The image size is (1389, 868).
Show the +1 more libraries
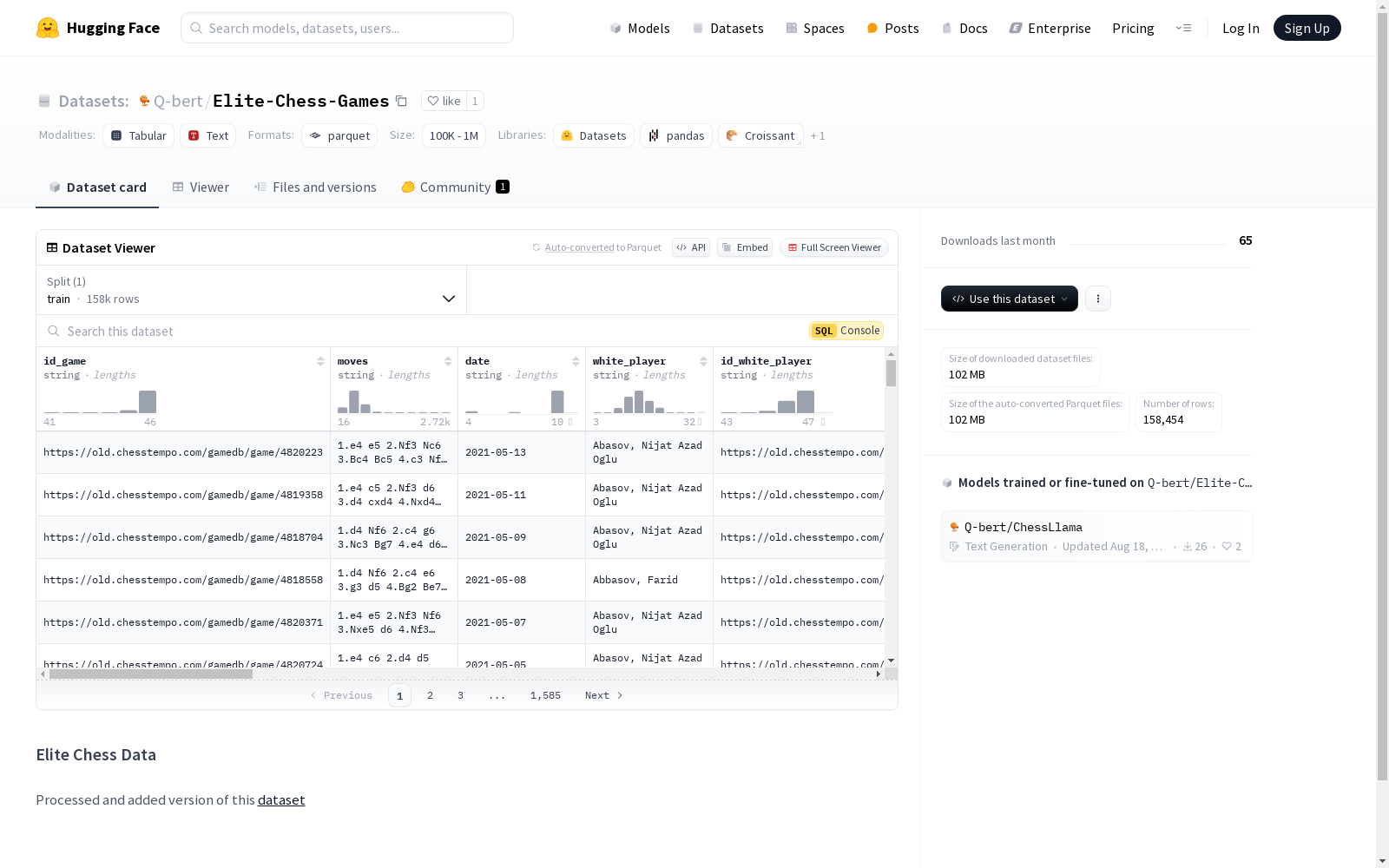(x=818, y=135)
